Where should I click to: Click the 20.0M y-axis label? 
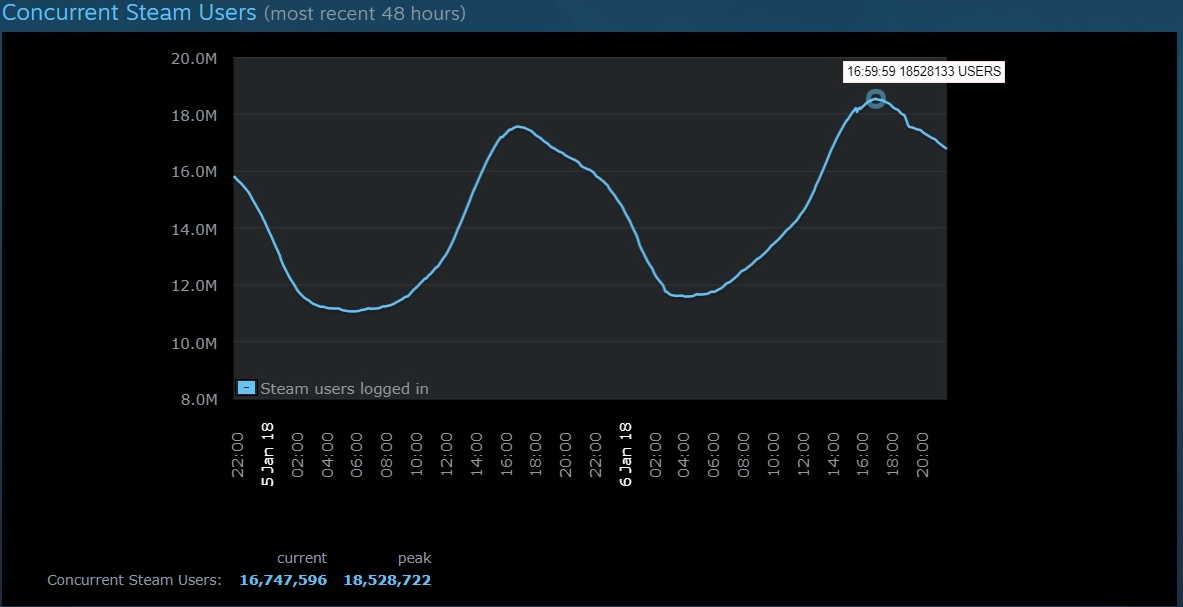[x=194, y=58]
